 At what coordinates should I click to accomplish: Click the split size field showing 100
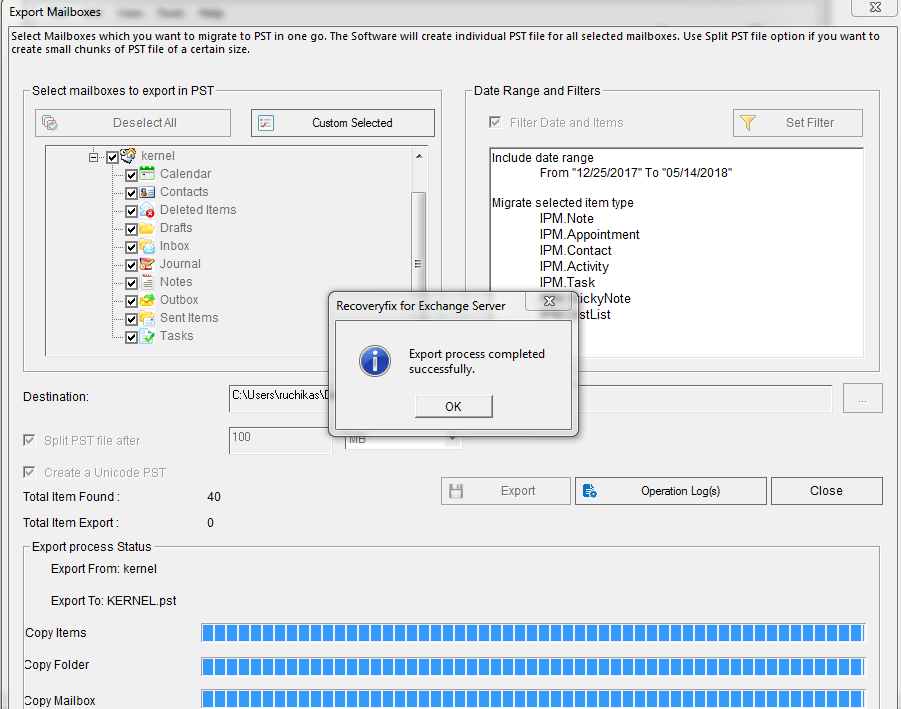[280, 440]
